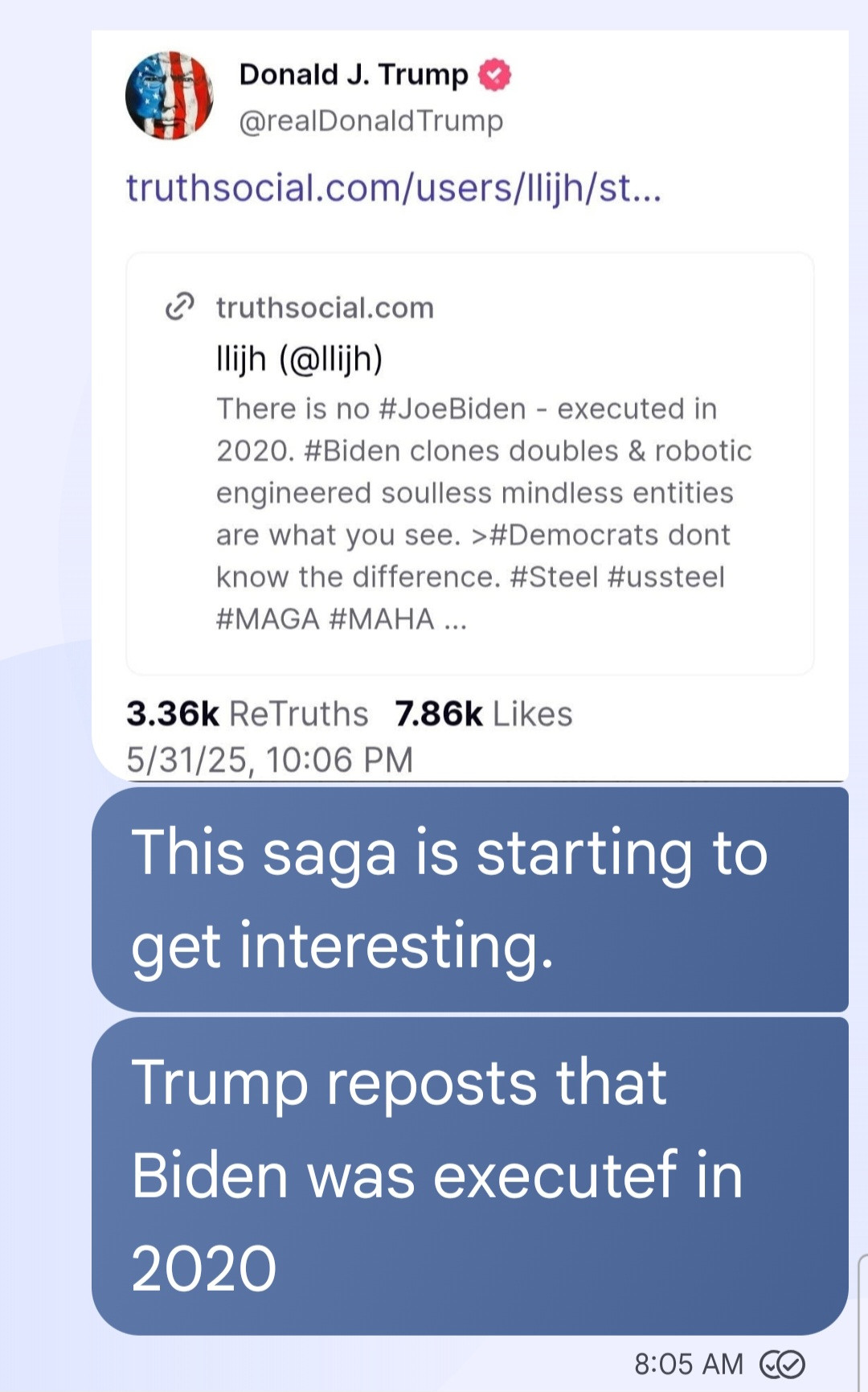Tap the #JoeBiden hashtag in preview text

point(451,409)
